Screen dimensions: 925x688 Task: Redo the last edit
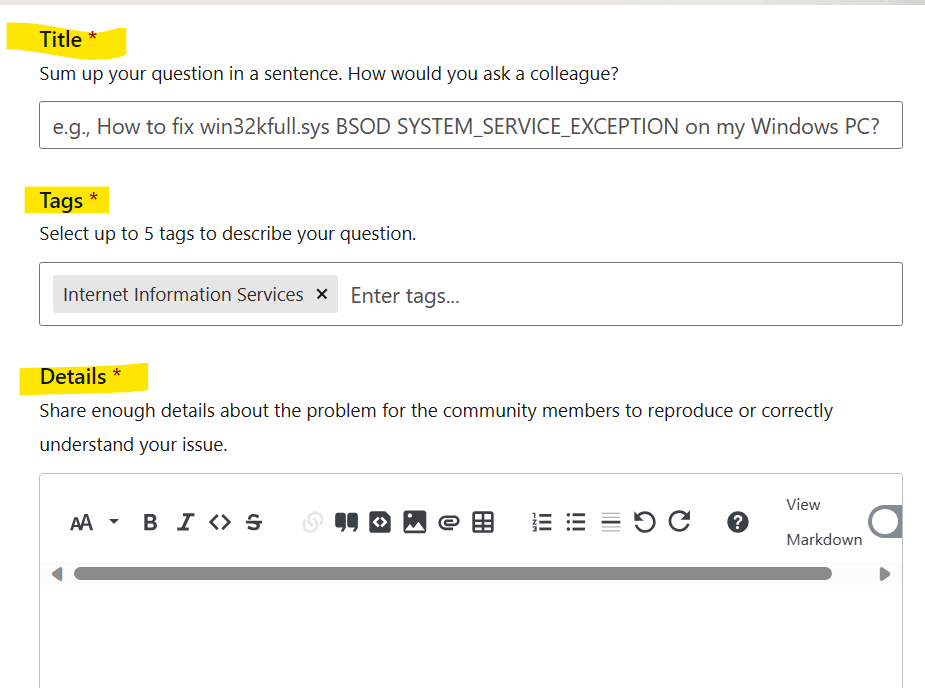pyautogui.click(x=679, y=522)
